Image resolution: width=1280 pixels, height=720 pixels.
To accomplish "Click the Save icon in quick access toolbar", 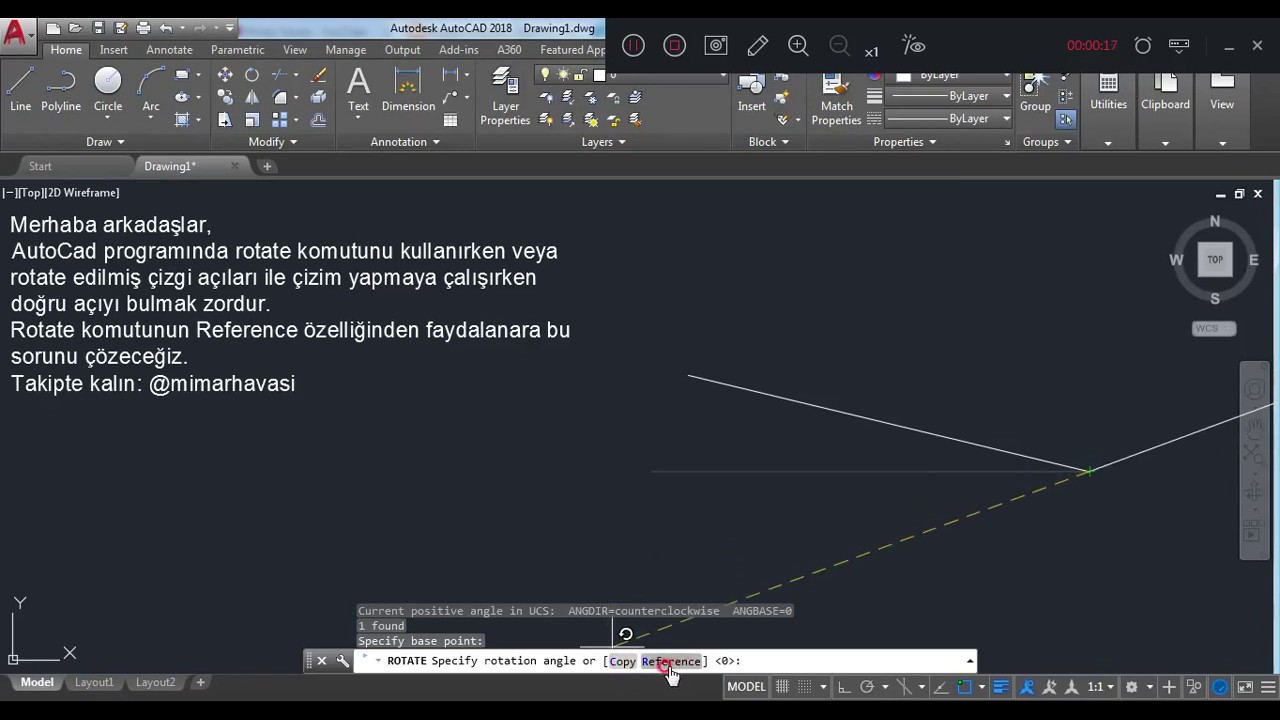I will pyautogui.click(x=98, y=28).
